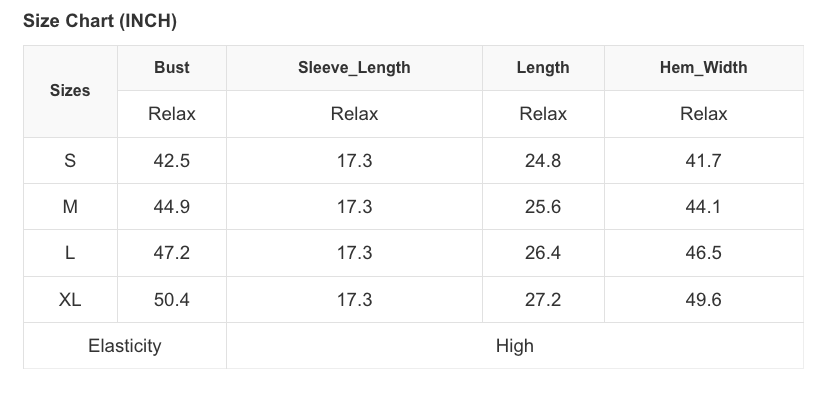Click the Elasticity row label
This screenshot has height=400, width=834.
125,346
